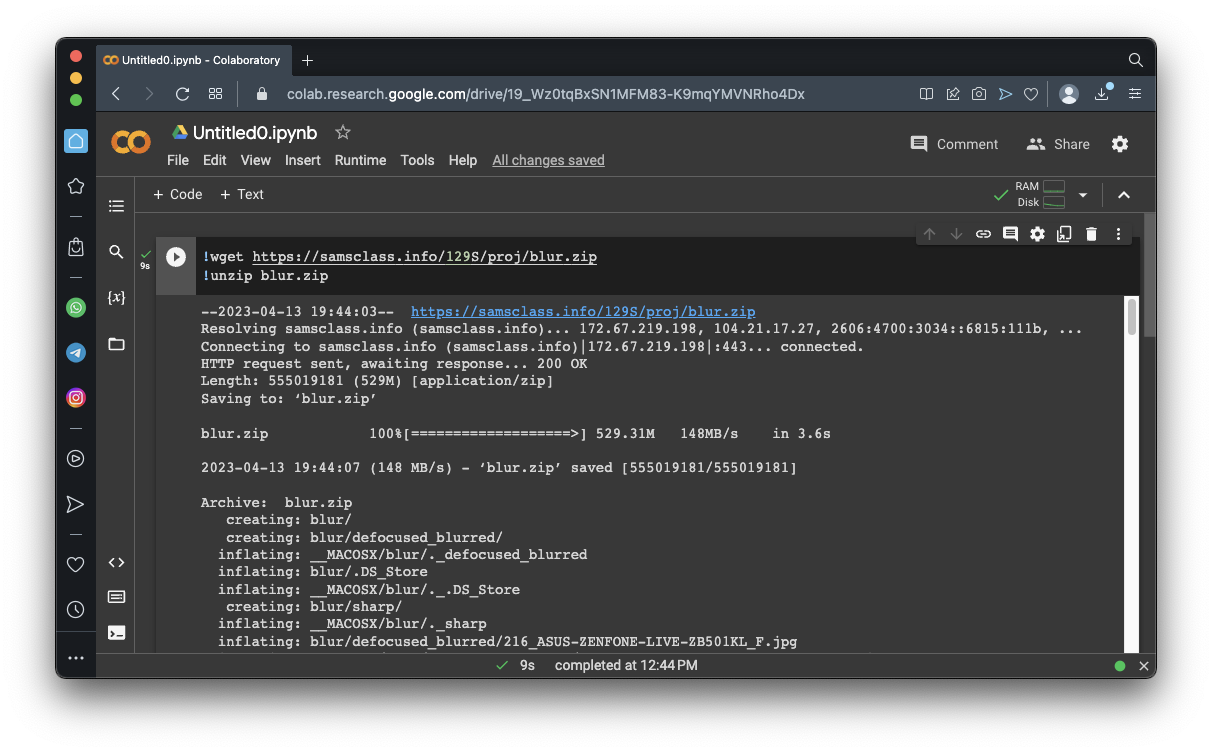This screenshot has height=752, width=1212.
Task: Copy link to cell
Action: [x=983, y=234]
